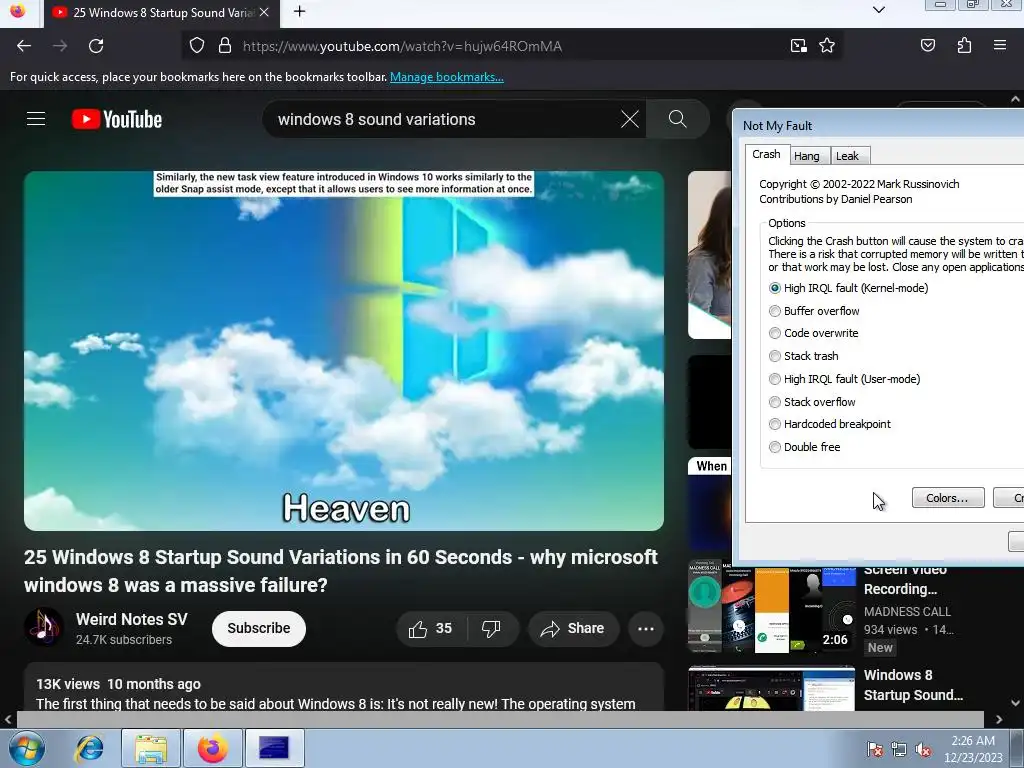This screenshot has height=768, width=1024.
Task: Open MADNESS CALL 2:06 video thumbnail
Action: [771, 609]
